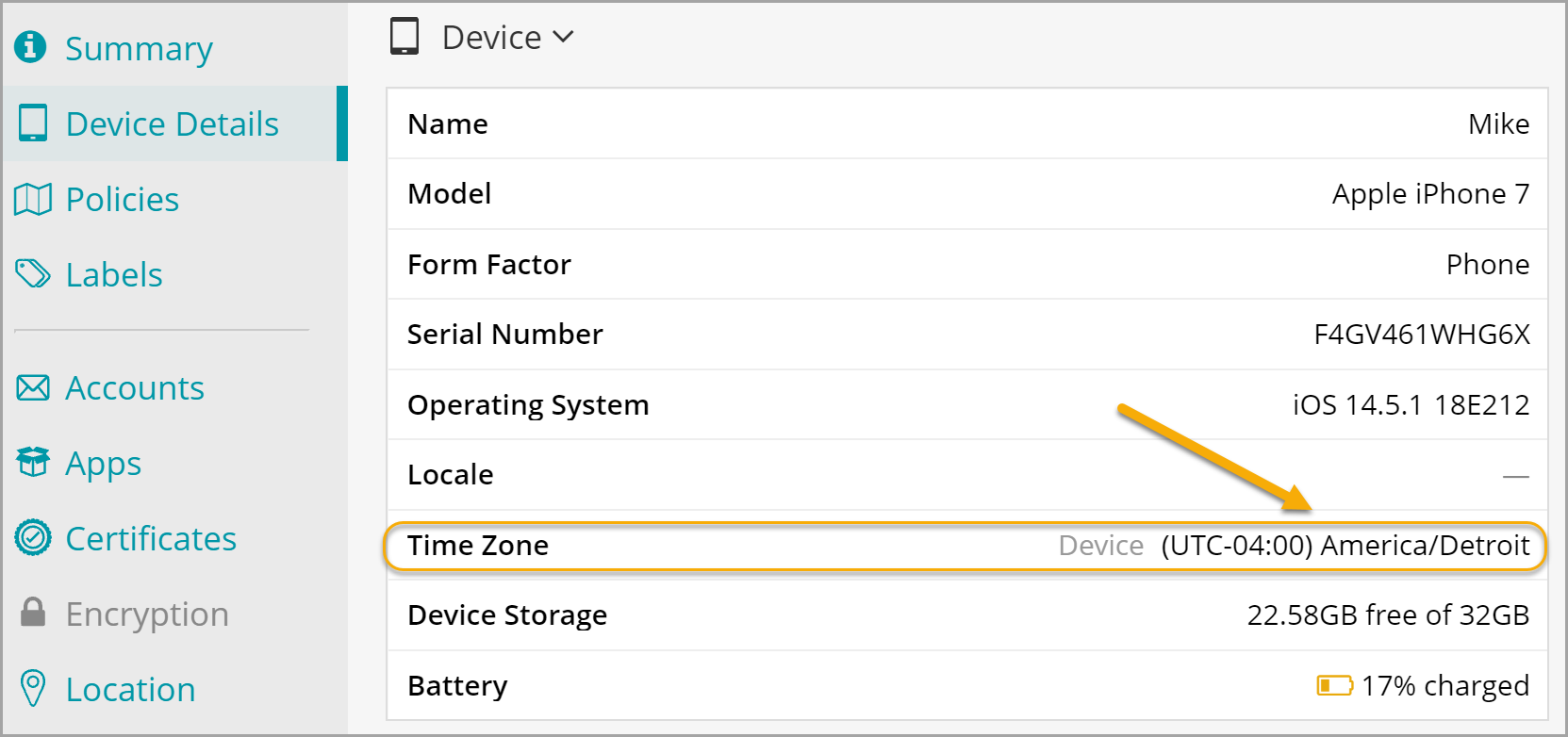Viewport: 1568px width, 737px height.
Task: Click the Device Details tablet icon
Action: 32,123
